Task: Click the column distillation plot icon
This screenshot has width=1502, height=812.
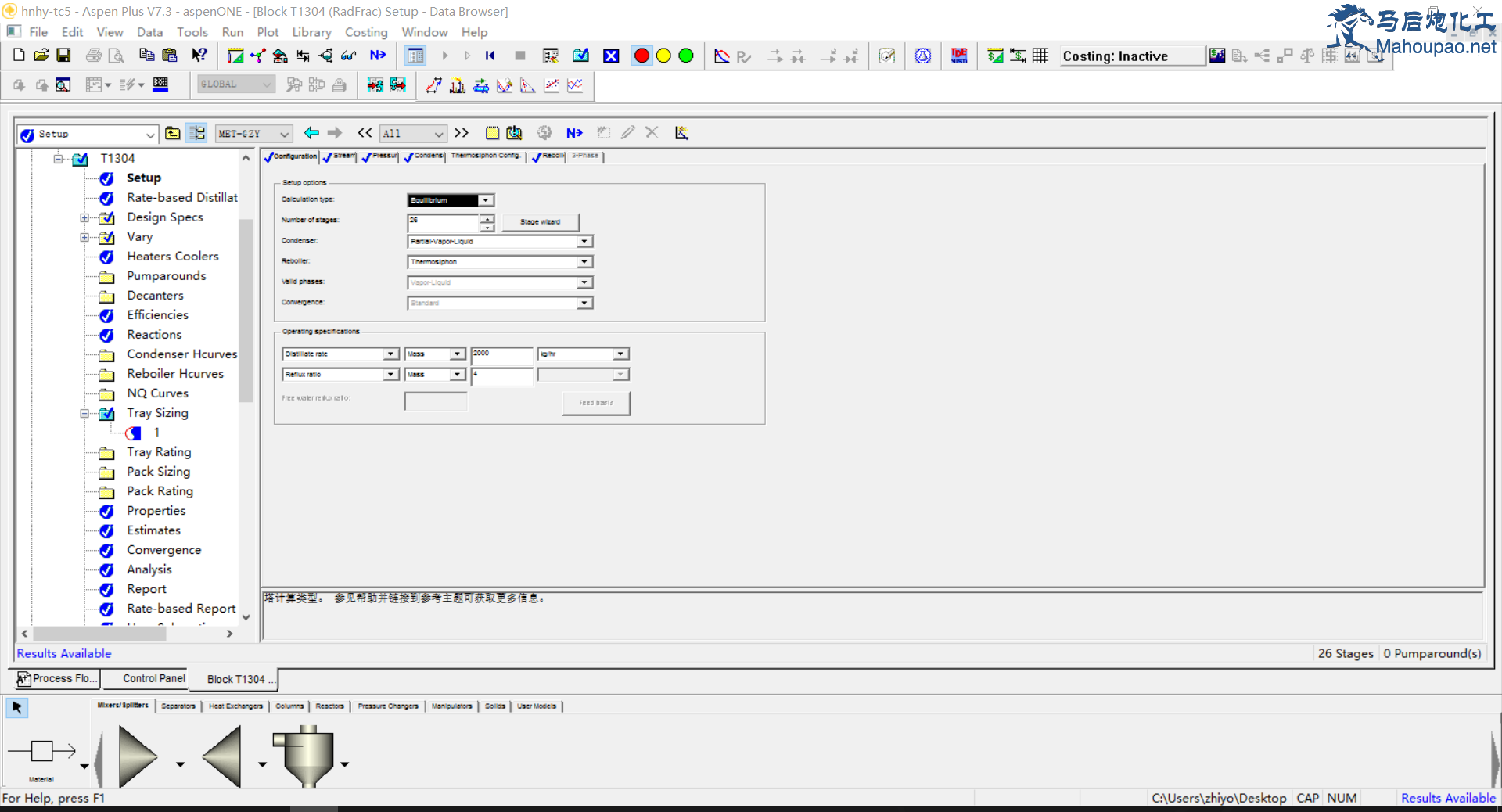Action: tap(458, 85)
